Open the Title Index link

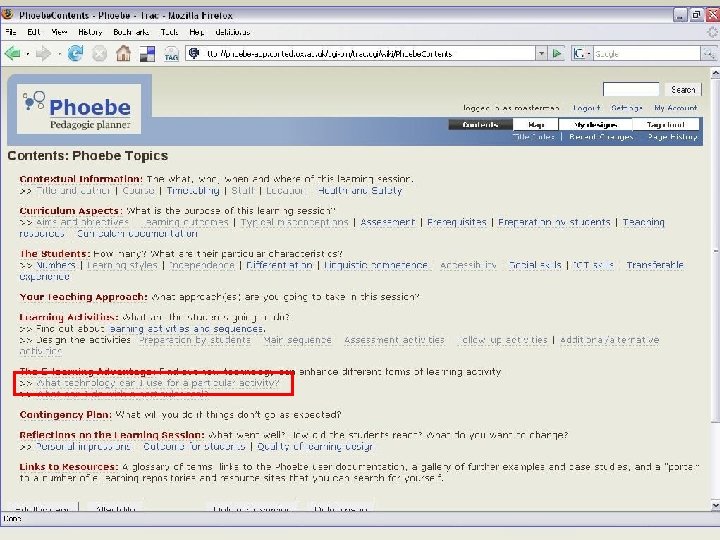pyautogui.click(x=534, y=136)
